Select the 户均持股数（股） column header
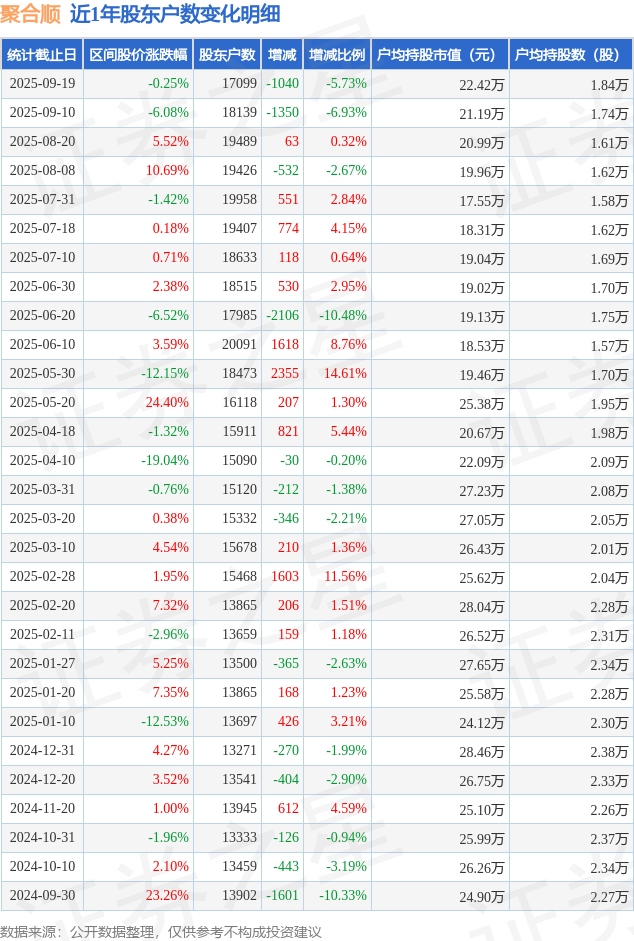 point(570,55)
